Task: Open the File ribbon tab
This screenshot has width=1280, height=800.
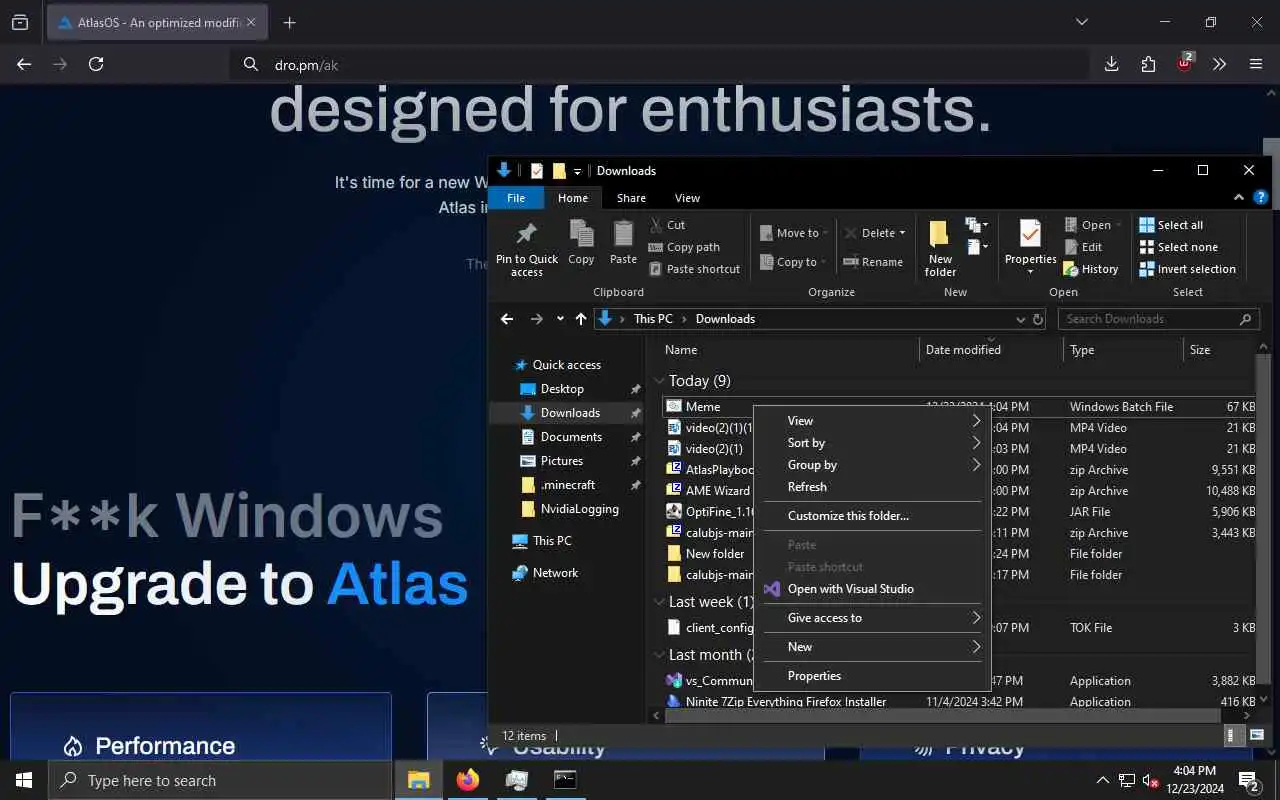Action: pyautogui.click(x=516, y=198)
